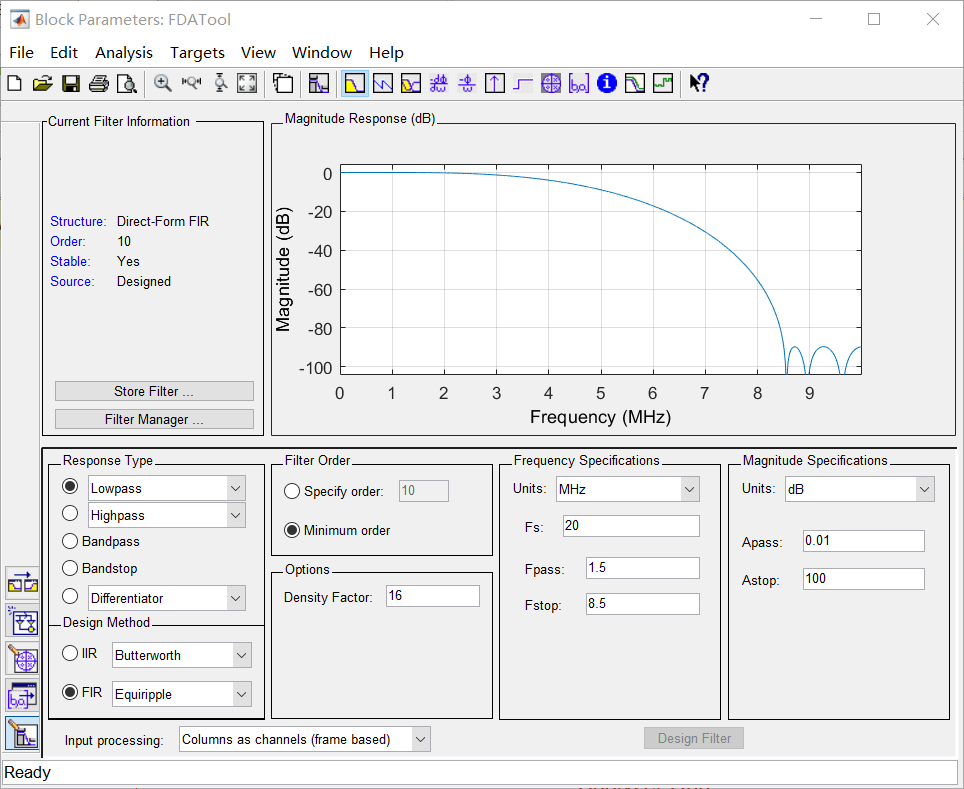This screenshot has height=789, width=964.
Task: Click the Zoom In magnifier icon
Action: coord(162,84)
